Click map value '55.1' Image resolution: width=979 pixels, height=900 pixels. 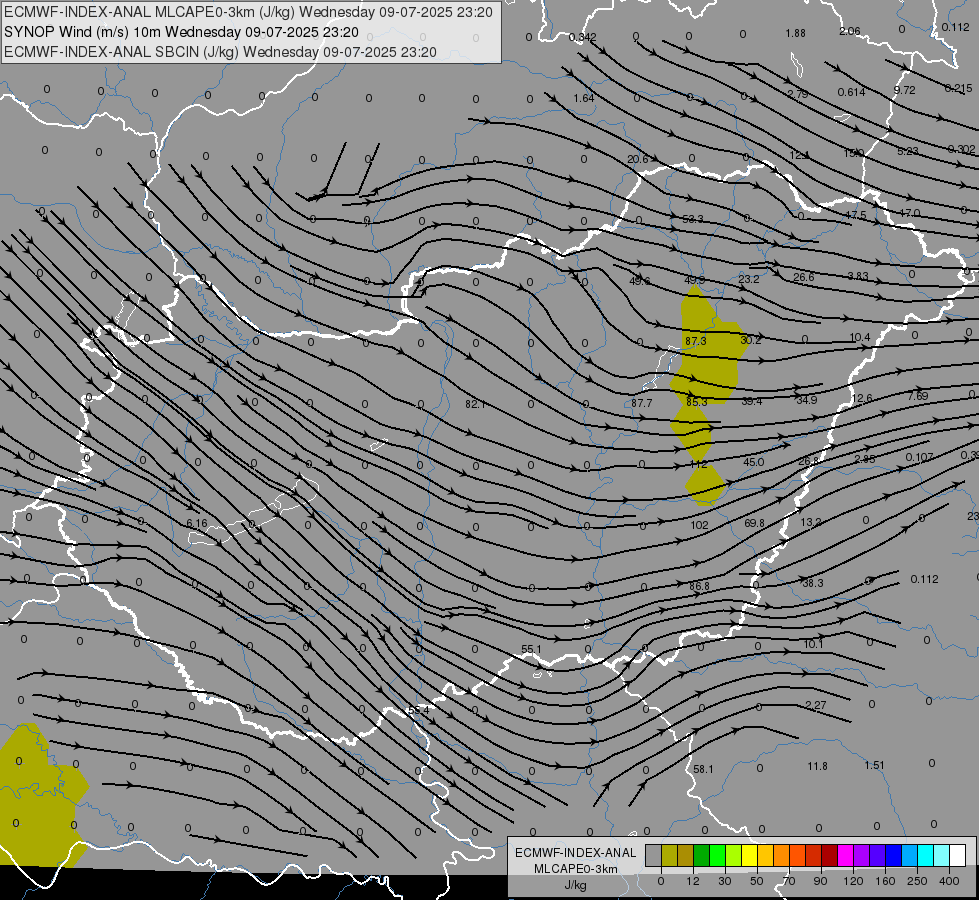(x=531, y=650)
